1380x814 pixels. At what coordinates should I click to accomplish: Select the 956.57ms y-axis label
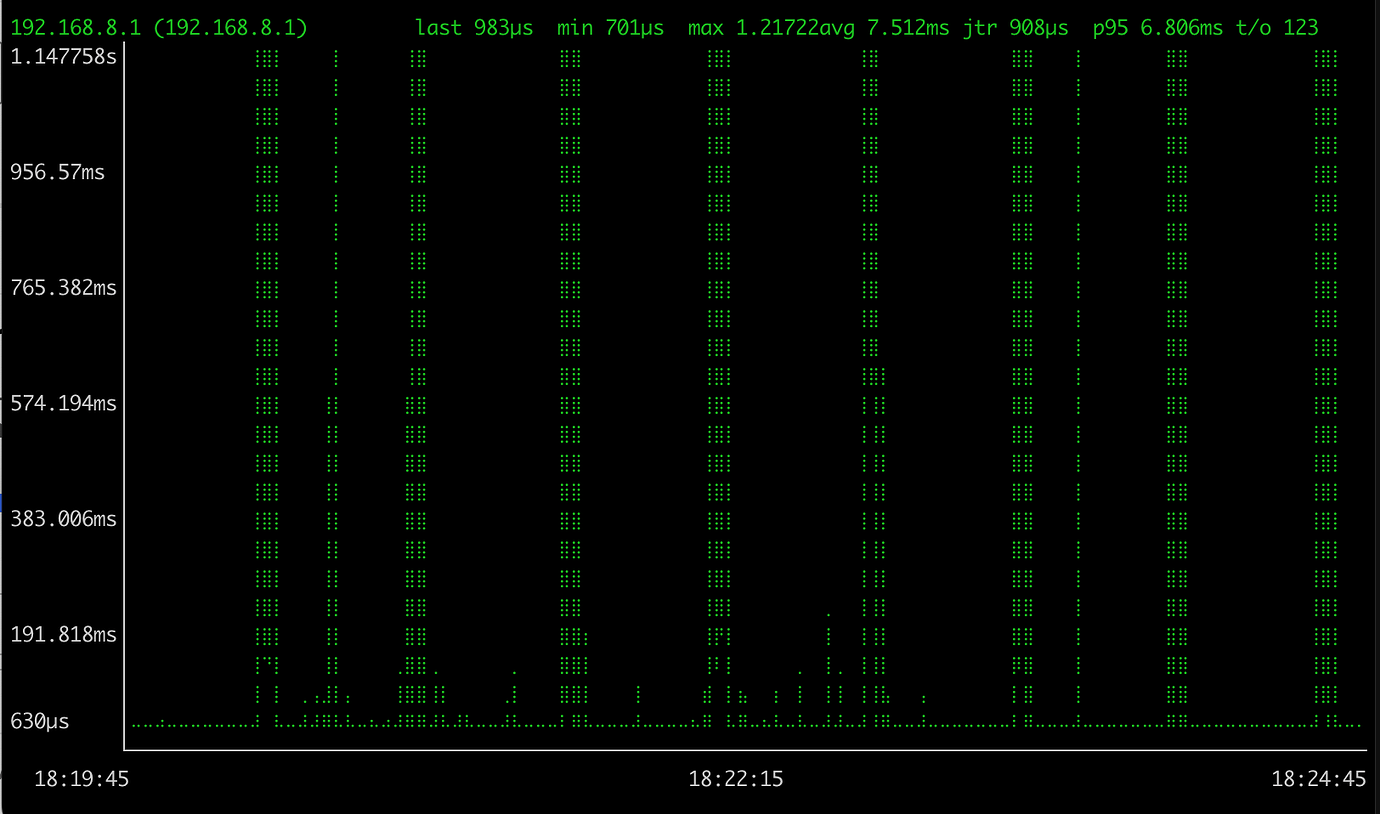pos(58,172)
